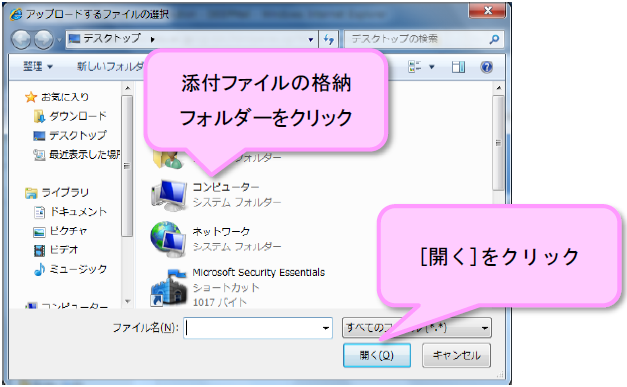
Task: Select ドキュメント library
Action: point(78,211)
